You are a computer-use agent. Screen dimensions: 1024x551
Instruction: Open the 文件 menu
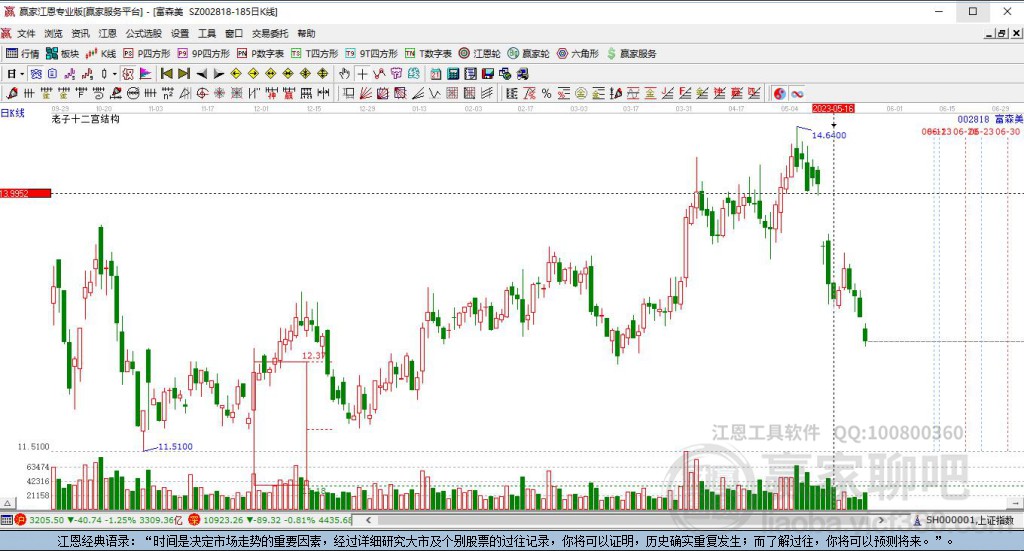[25, 33]
